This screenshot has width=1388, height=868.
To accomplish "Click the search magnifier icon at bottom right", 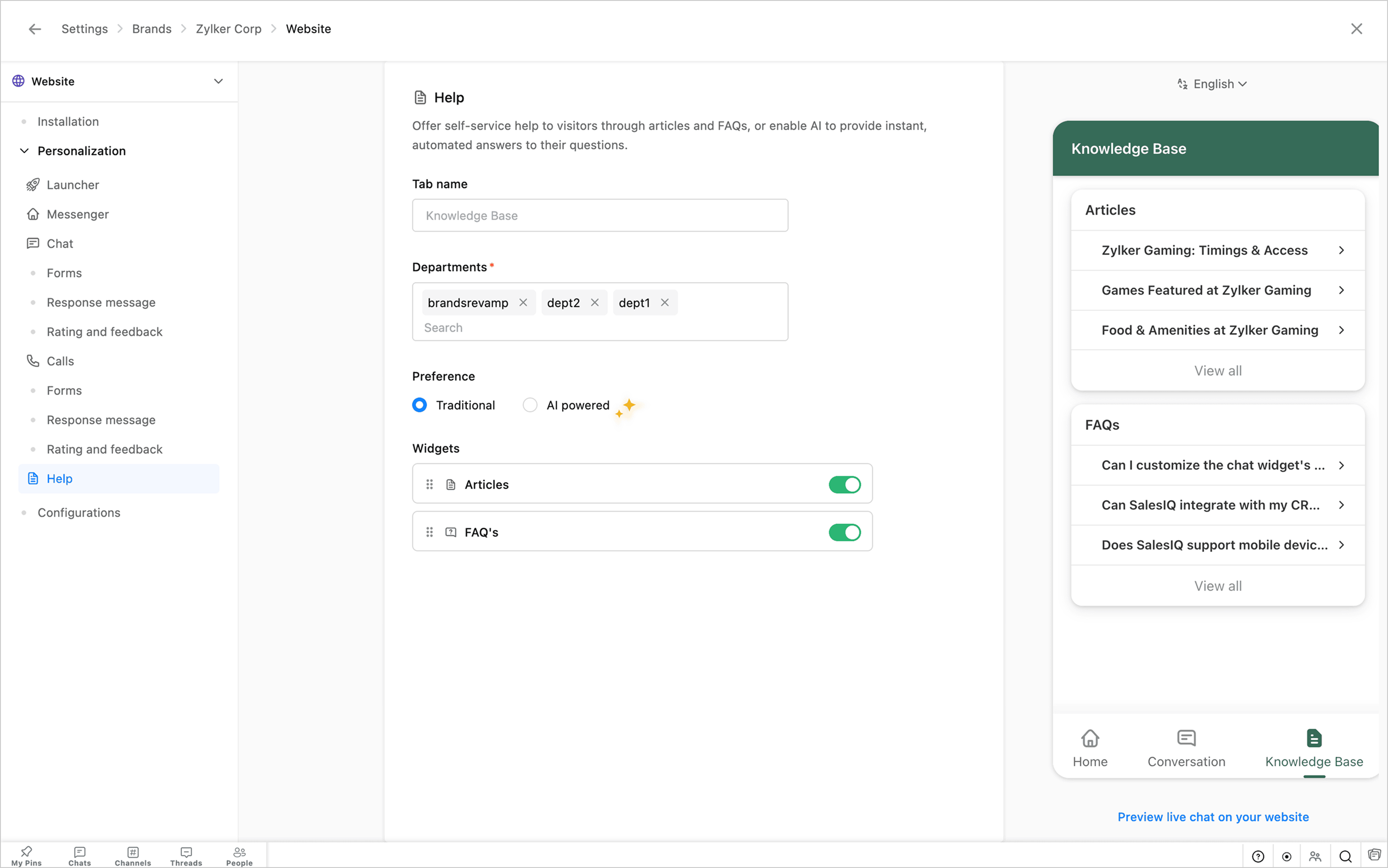I will click(1345, 856).
